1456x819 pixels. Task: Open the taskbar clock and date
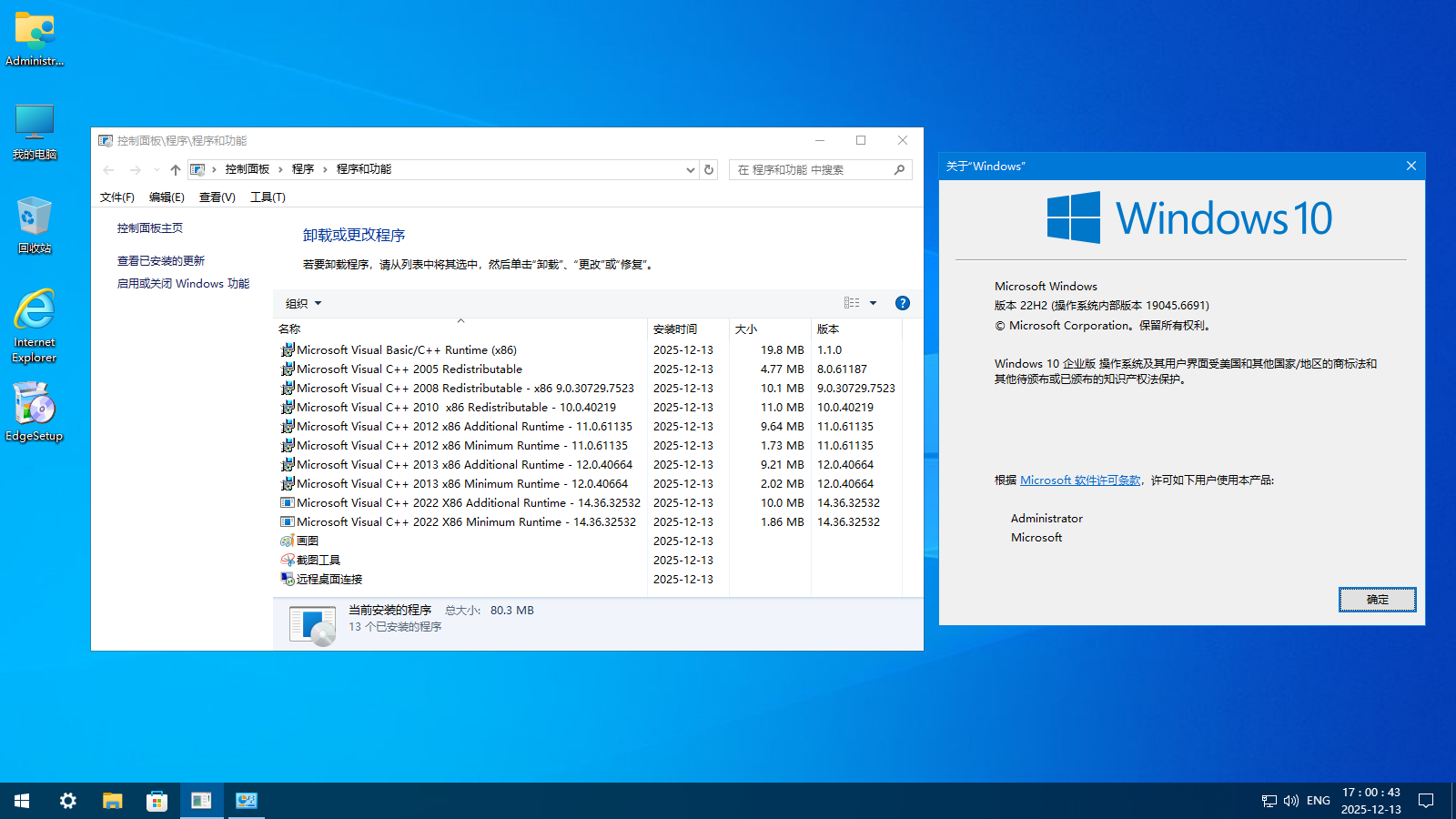click(1371, 801)
